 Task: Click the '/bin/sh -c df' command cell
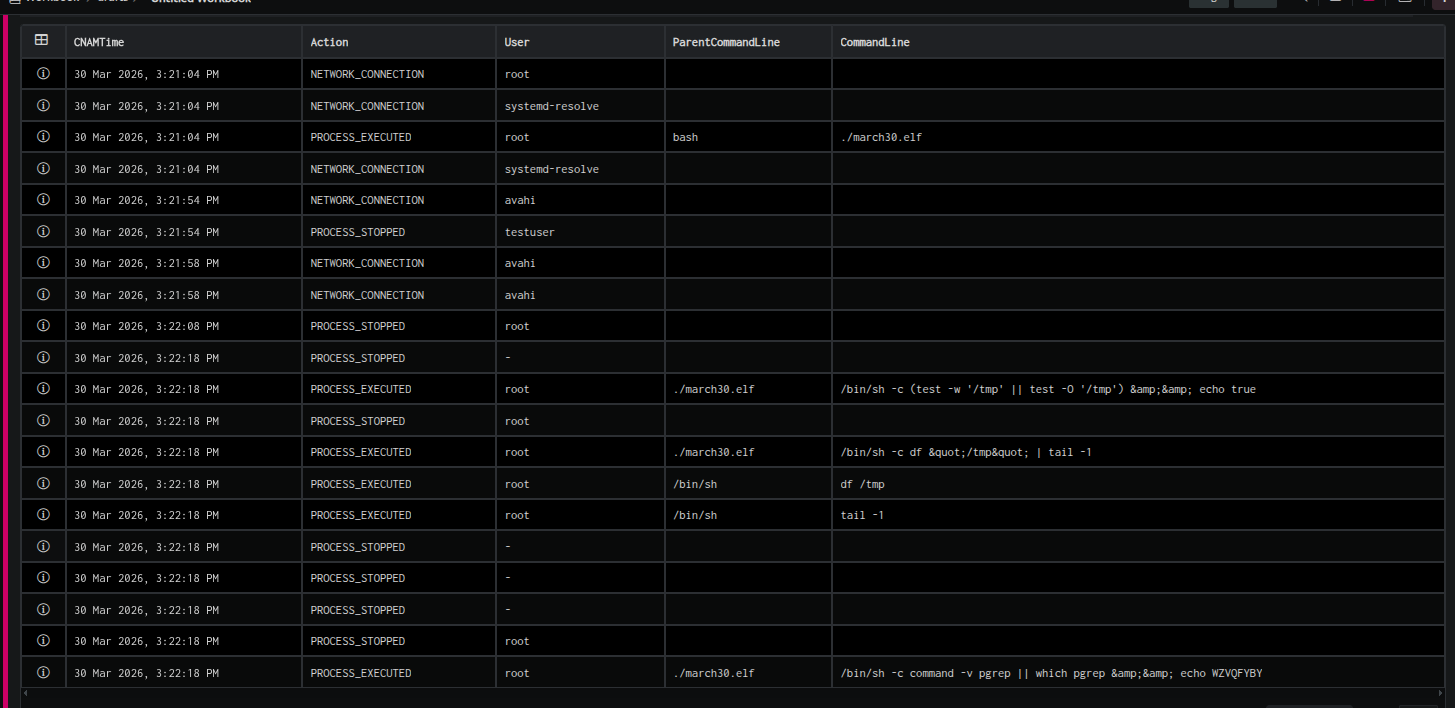point(1138,452)
